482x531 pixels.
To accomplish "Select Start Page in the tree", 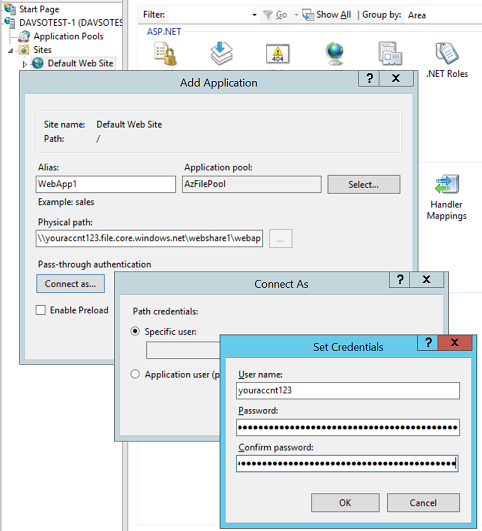I will pos(39,9).
